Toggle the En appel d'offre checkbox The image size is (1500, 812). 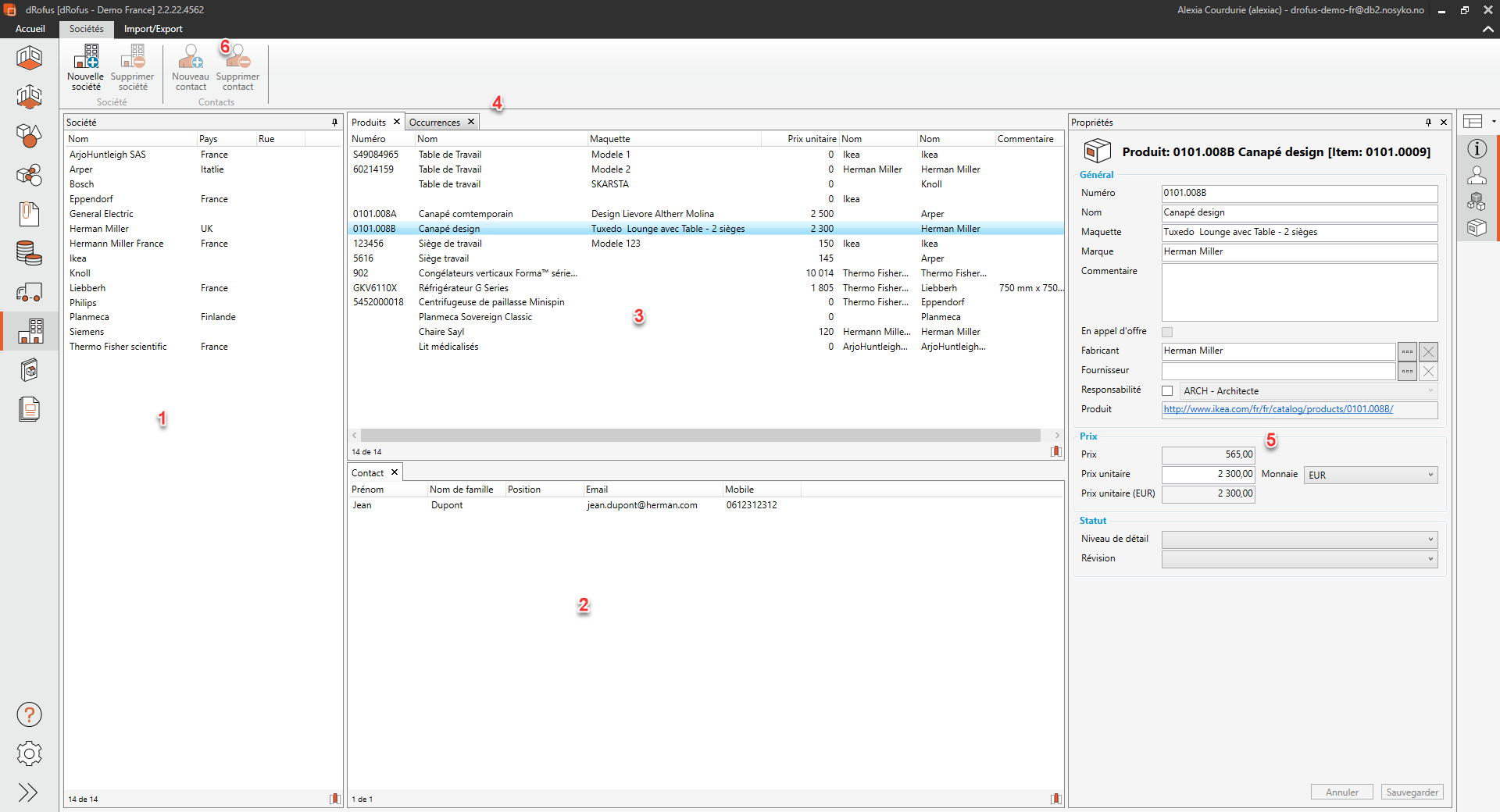coord(1167,332)
